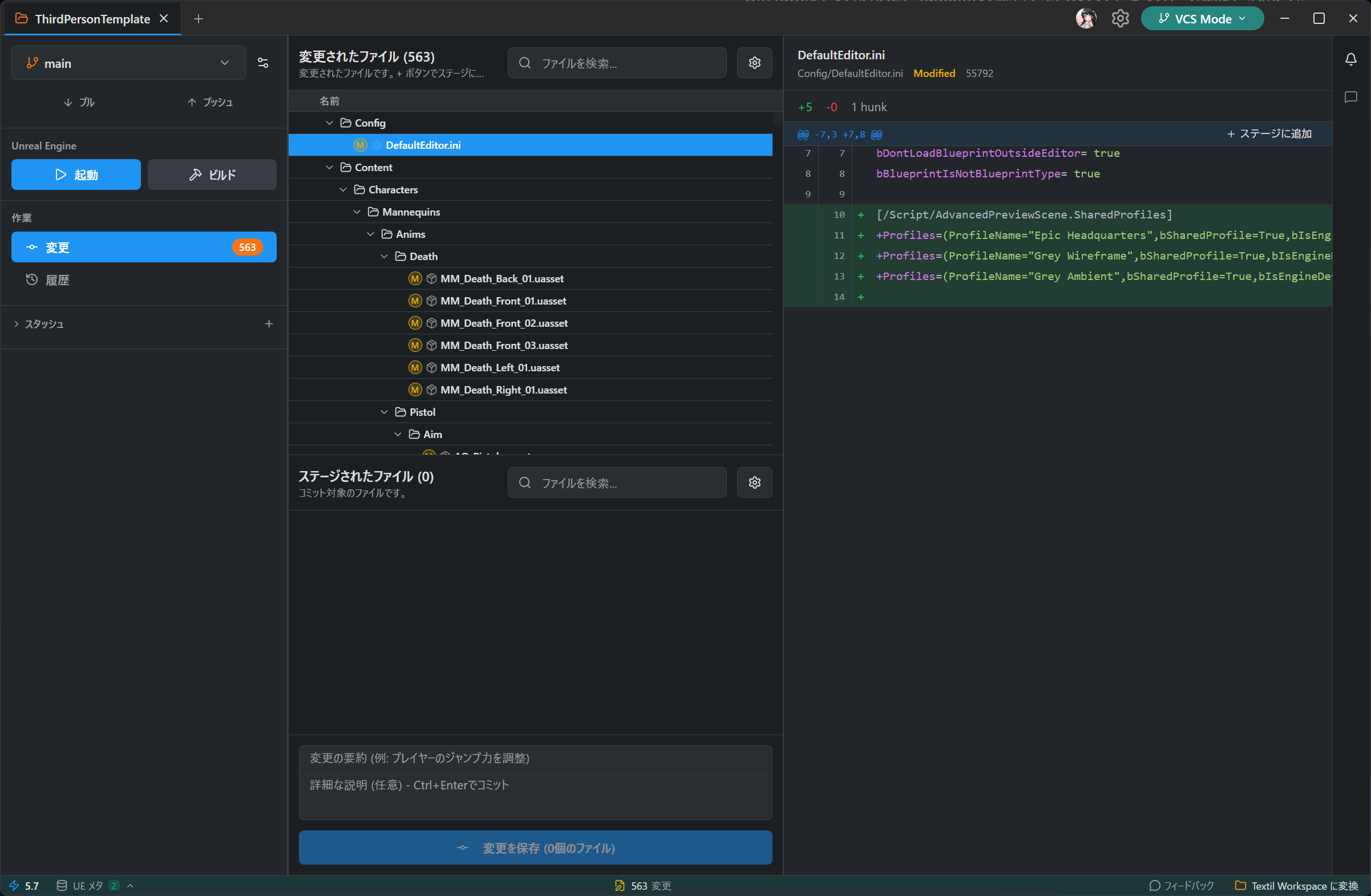This screenshot has width=1371, height=896.
Task: Open staged files list settings gear
Action: (x=754, y=483)
